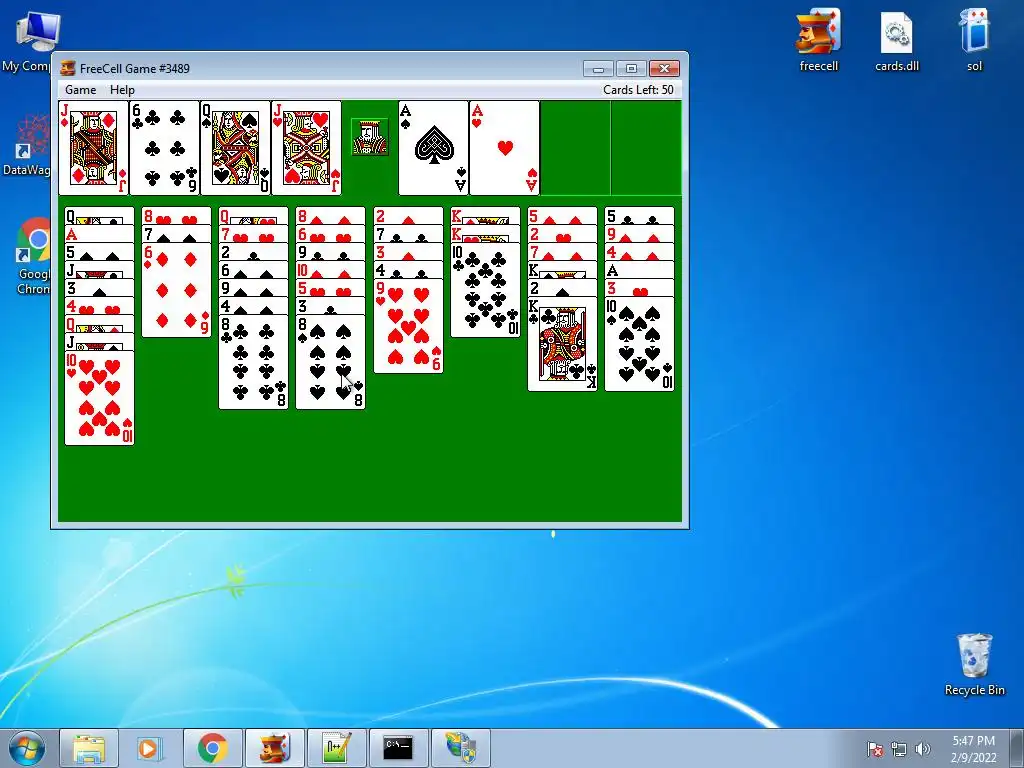Click the network tray icon
Viewport: 1024px width, 768px height.
[899, 749]
